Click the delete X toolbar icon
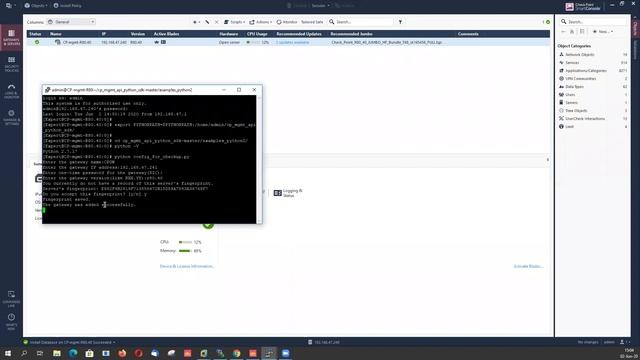 point(217,22)
